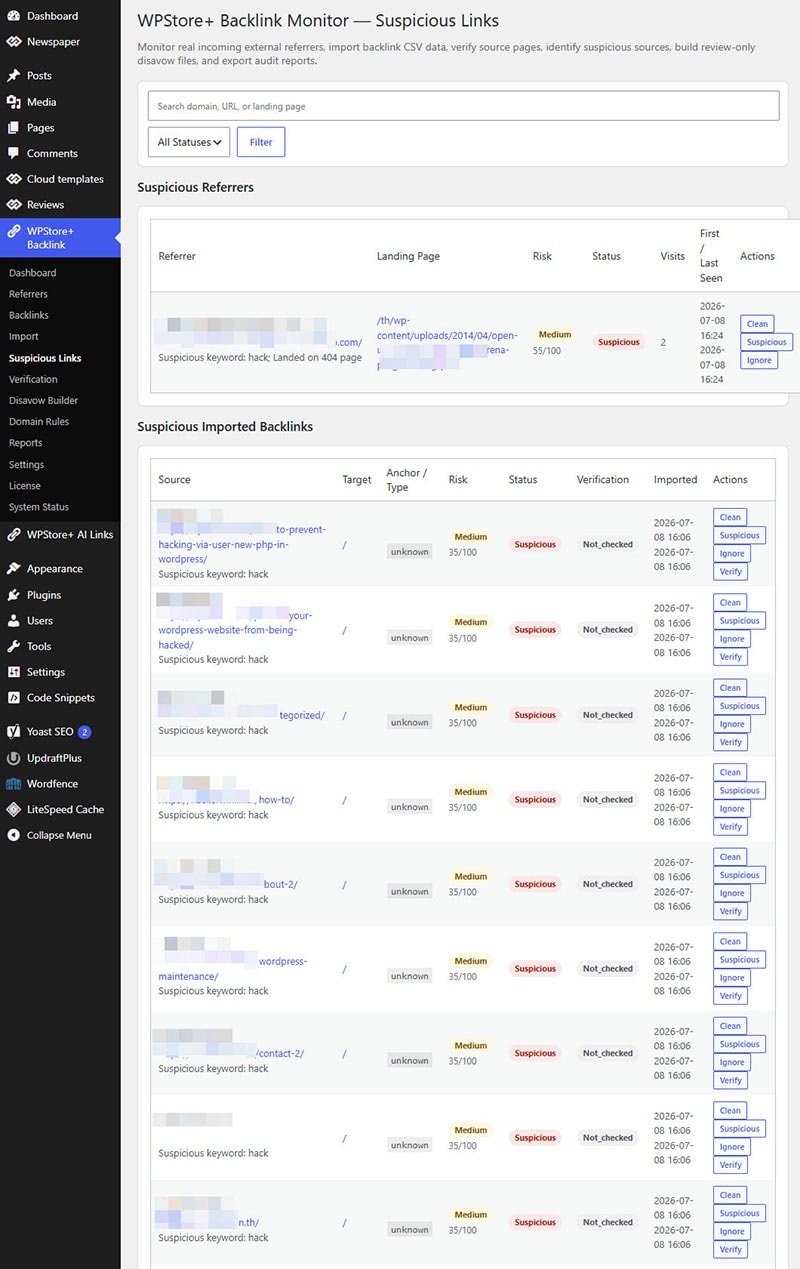Click the Code Snippets icon

pos(13,698)
